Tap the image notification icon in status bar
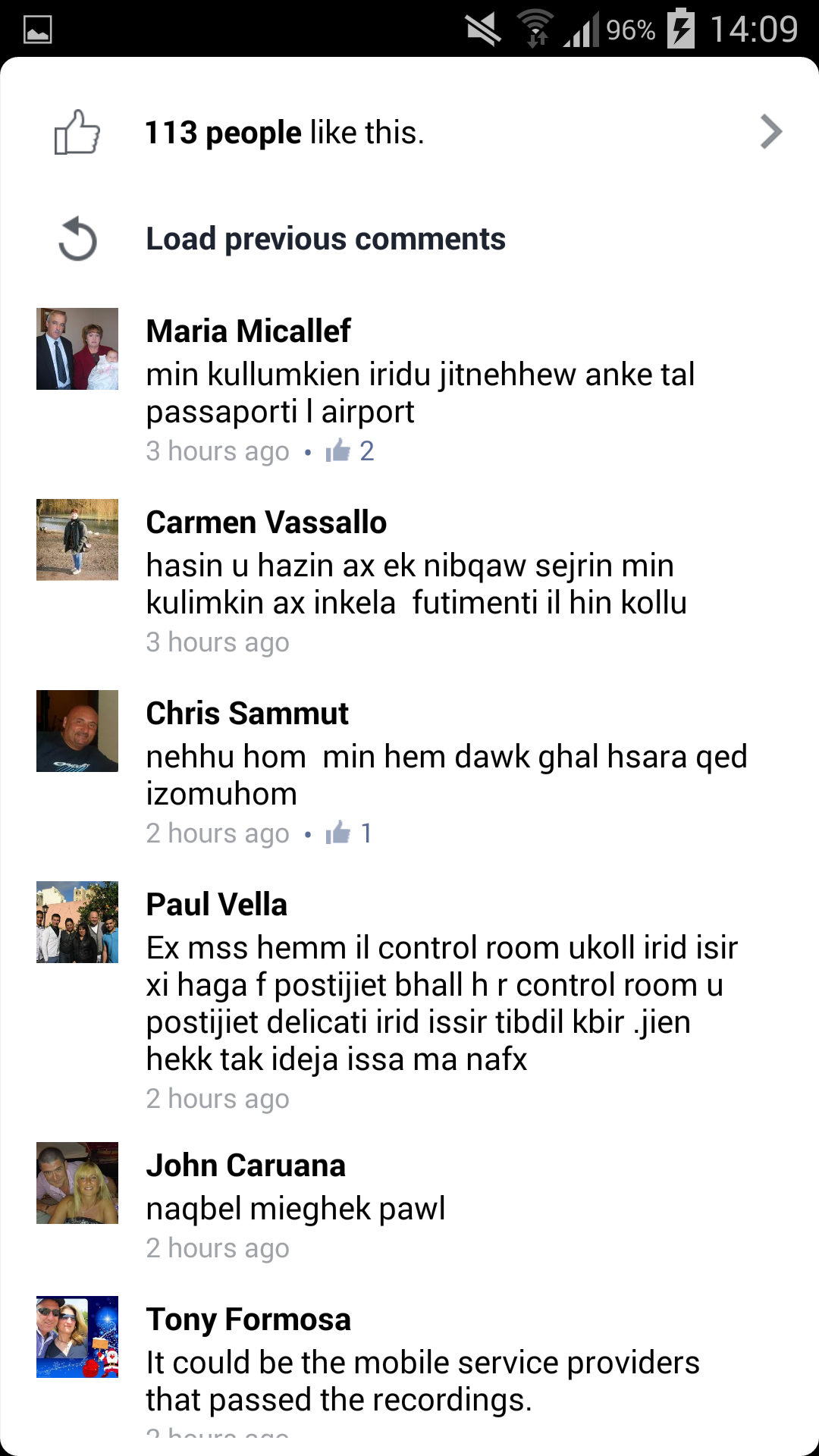The image size is (819, 1456). click(x=38, y=30)
